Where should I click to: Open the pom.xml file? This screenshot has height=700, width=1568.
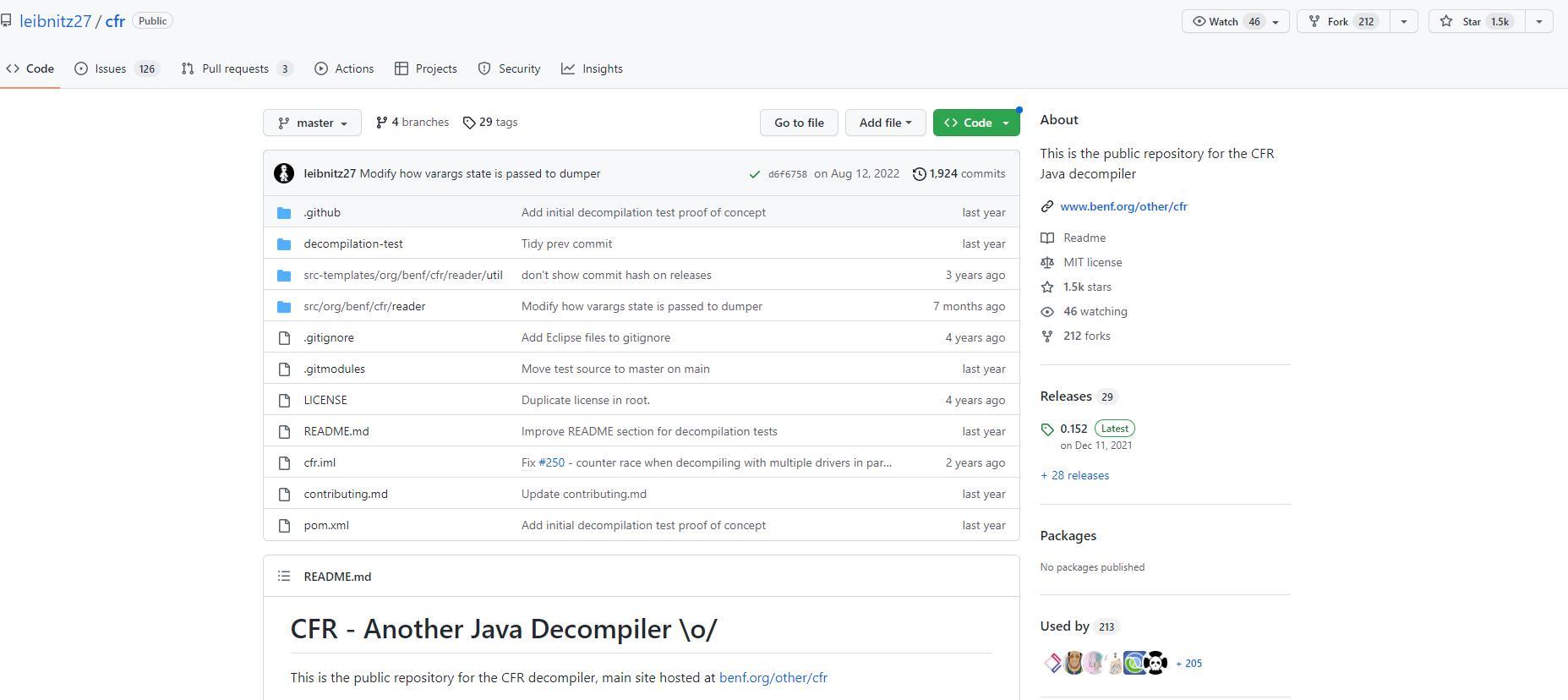coord(326,525)
